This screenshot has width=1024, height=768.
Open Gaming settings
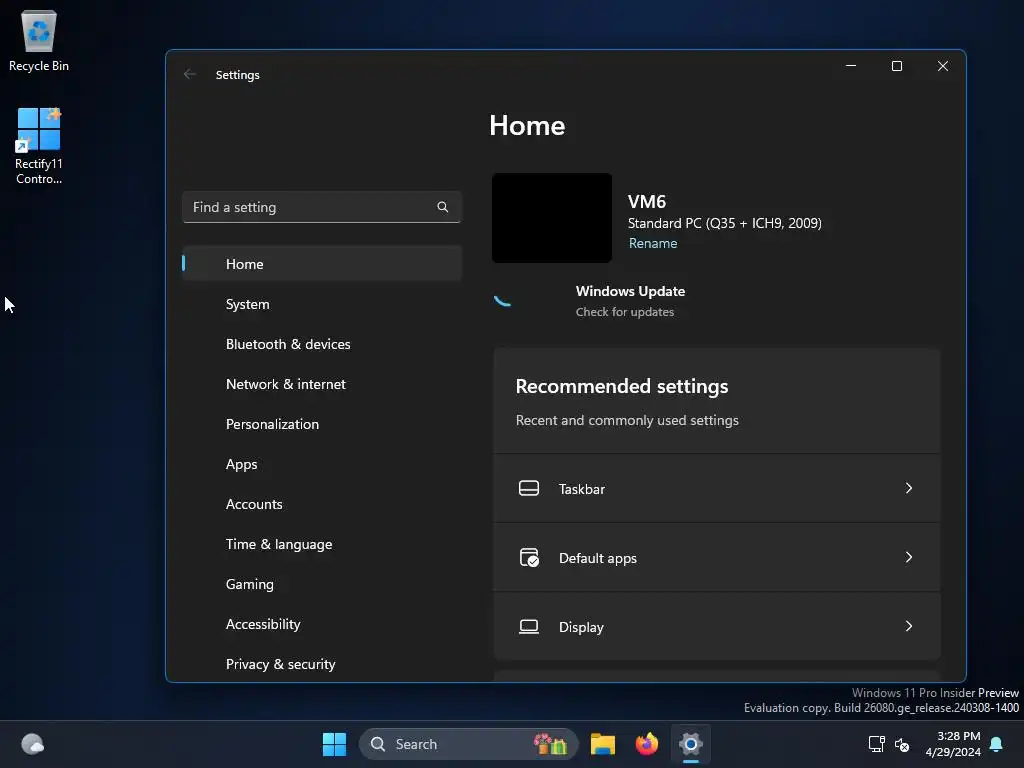[x=322, y=584]
